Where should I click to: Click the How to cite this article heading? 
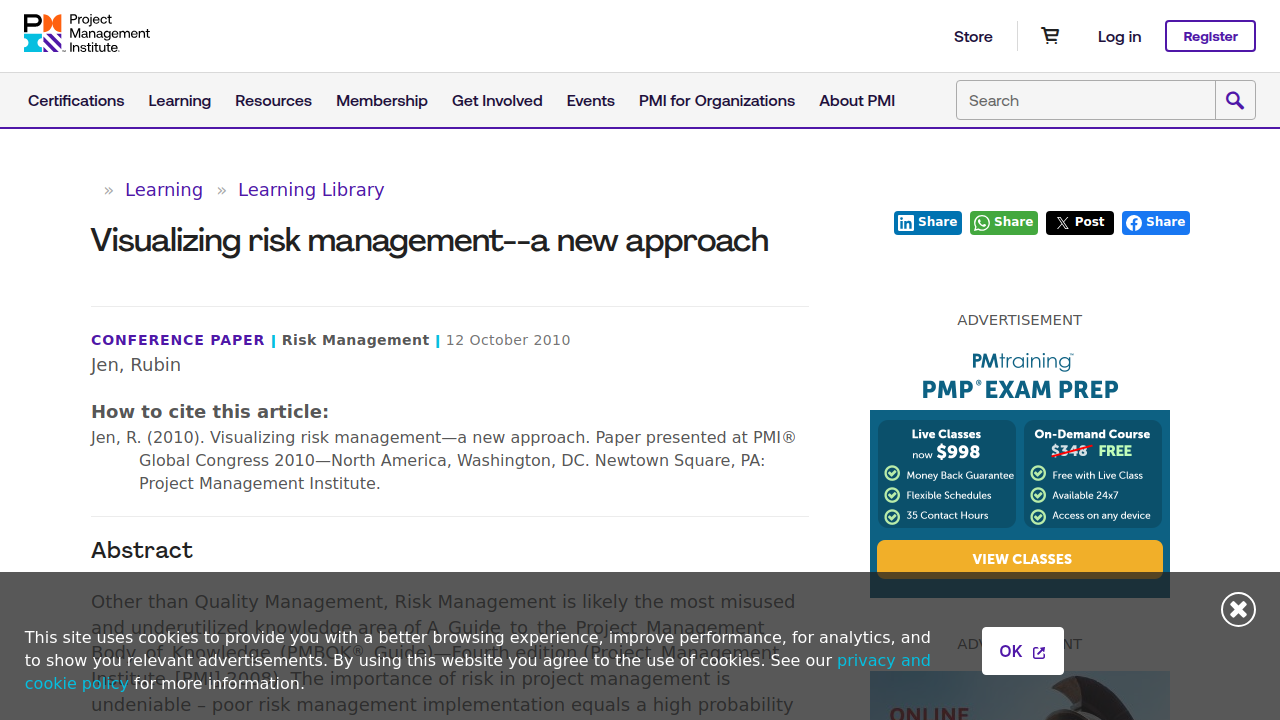click(x=210, y=412)
